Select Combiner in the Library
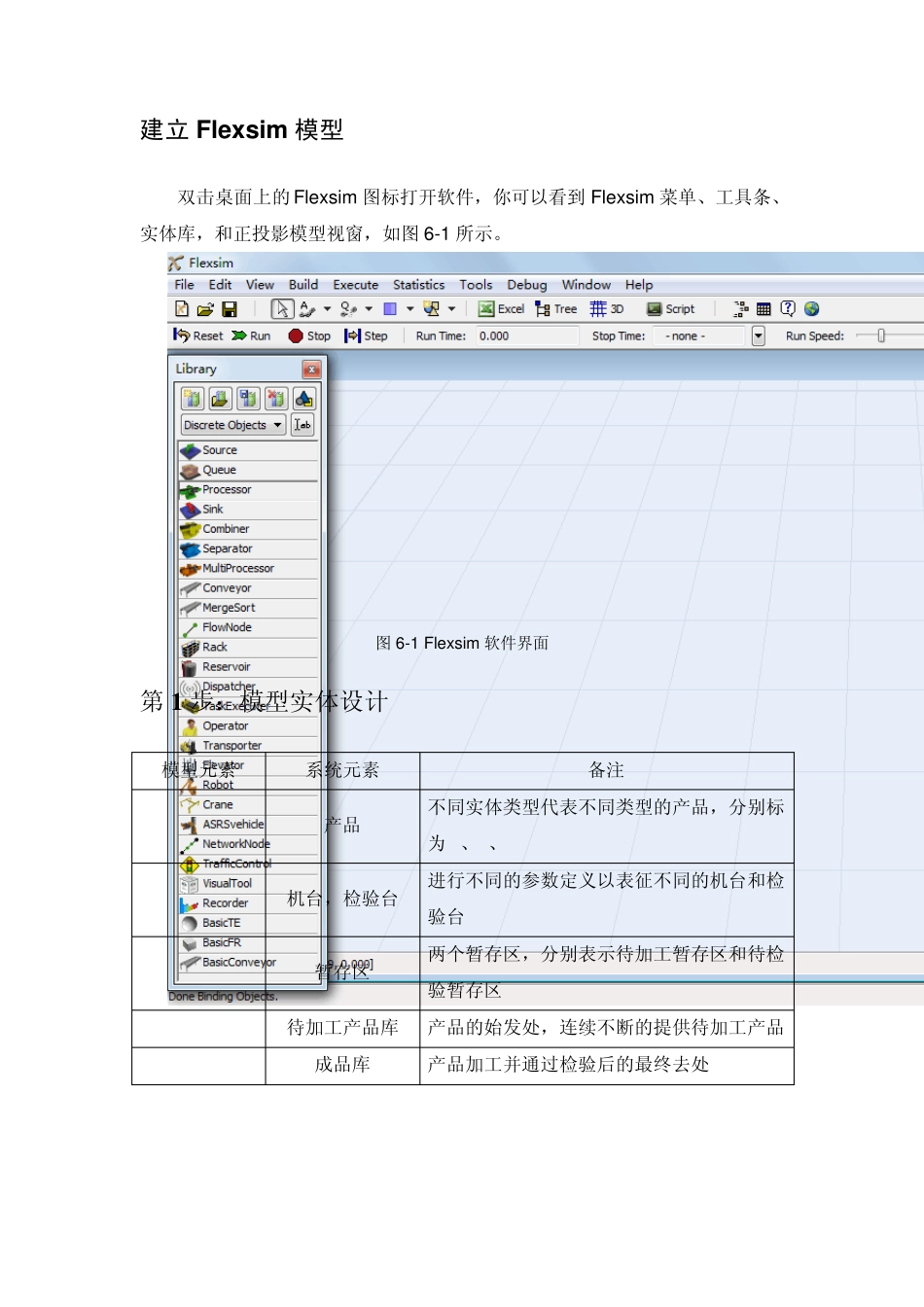 click(x=249, y=529)
